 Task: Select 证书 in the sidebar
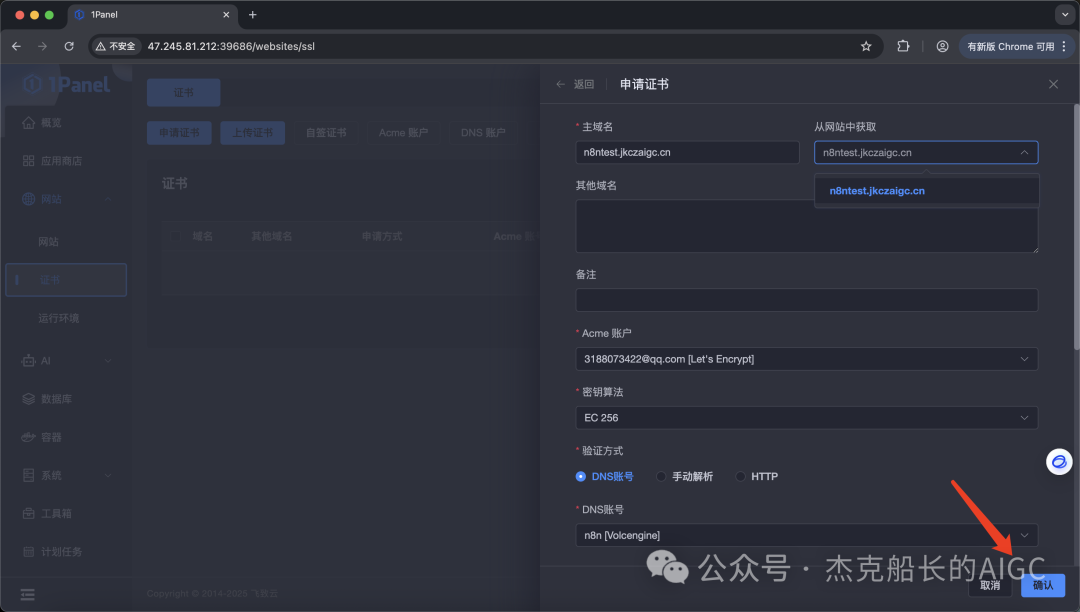(x=65, y=279)
